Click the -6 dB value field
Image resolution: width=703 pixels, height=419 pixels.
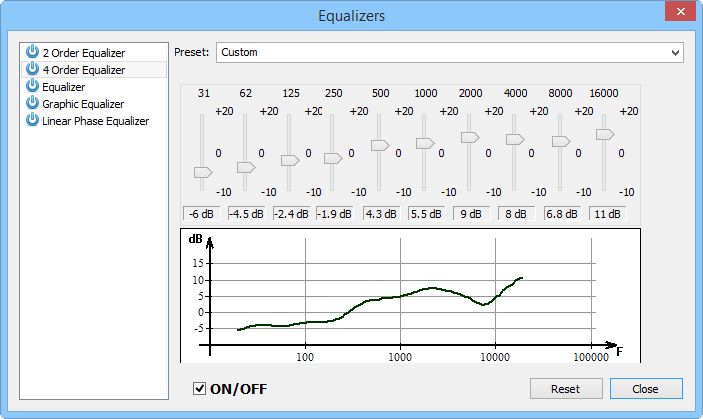pyautogui.click(x=202, y=213)
